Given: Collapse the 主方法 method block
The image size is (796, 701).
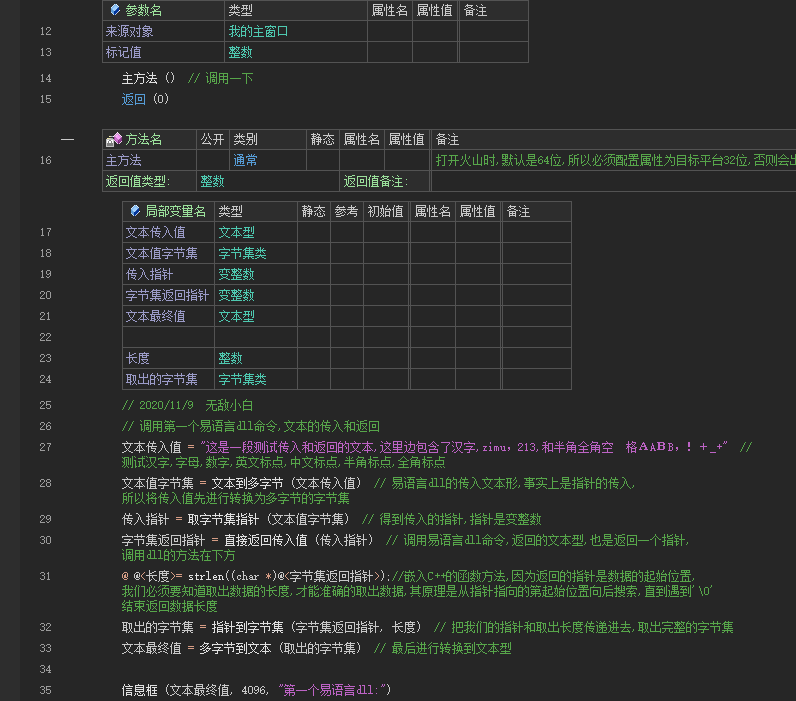Looking at the screenshot, I should click(x=67, y=140).
